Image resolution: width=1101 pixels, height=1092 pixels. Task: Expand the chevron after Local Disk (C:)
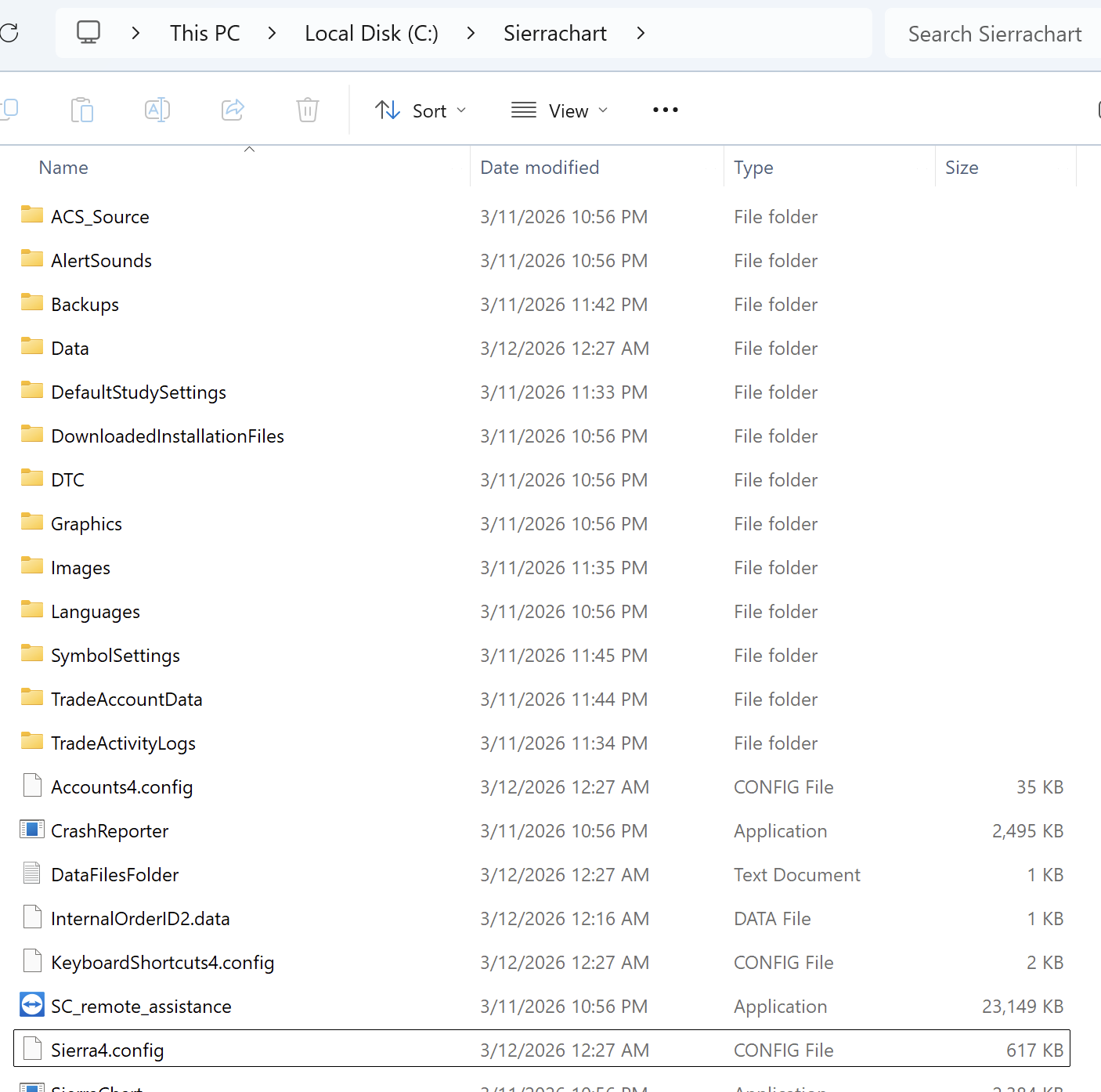coord(471,33)
